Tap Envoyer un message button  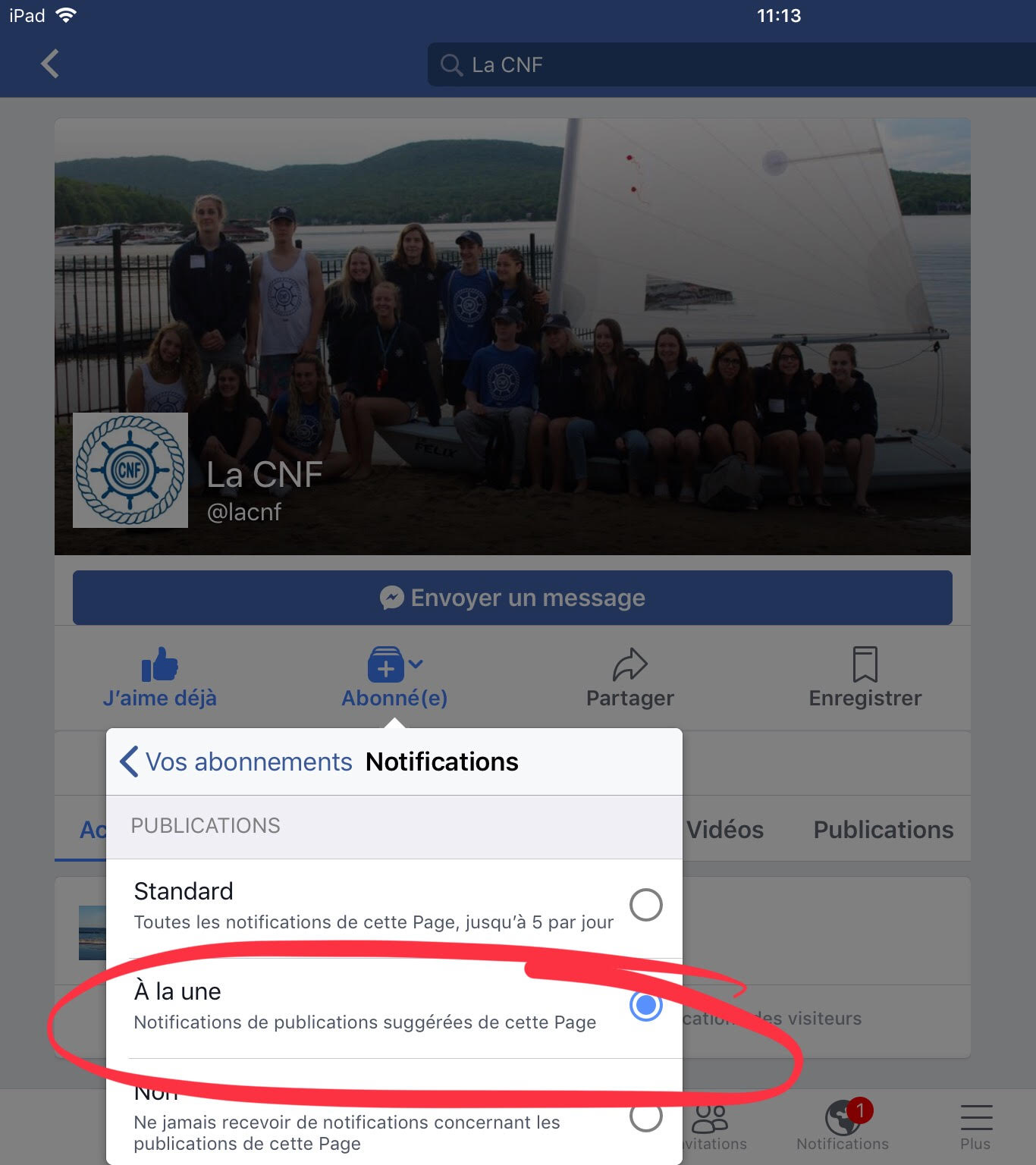tap(513, 598)
